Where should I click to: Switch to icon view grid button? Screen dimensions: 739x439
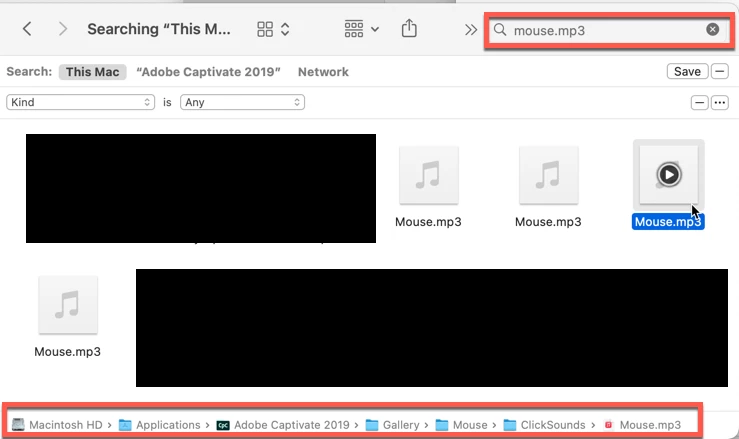pos(265,29)
